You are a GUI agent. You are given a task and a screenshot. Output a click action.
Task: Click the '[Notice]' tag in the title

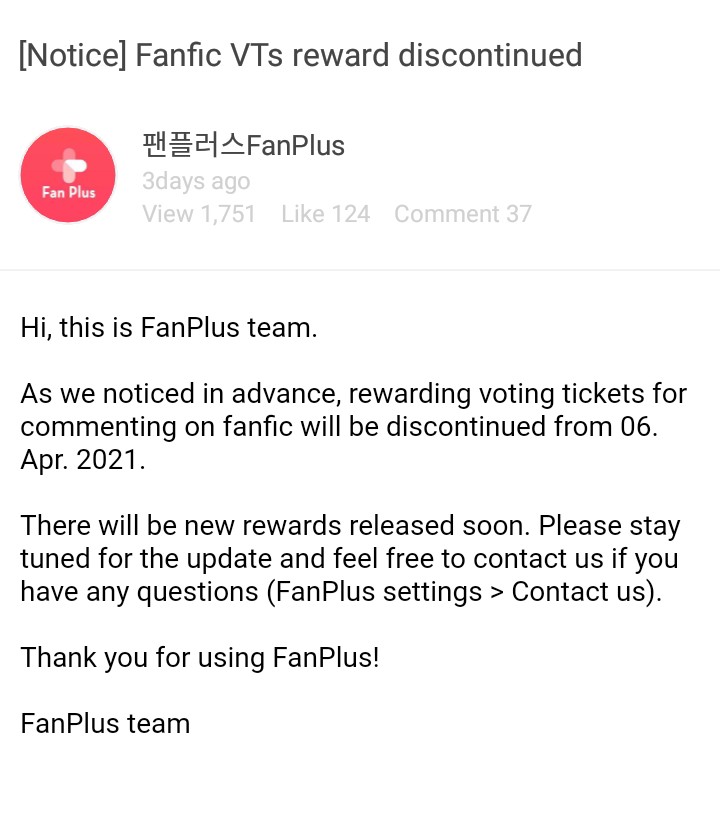coord(73,54)
